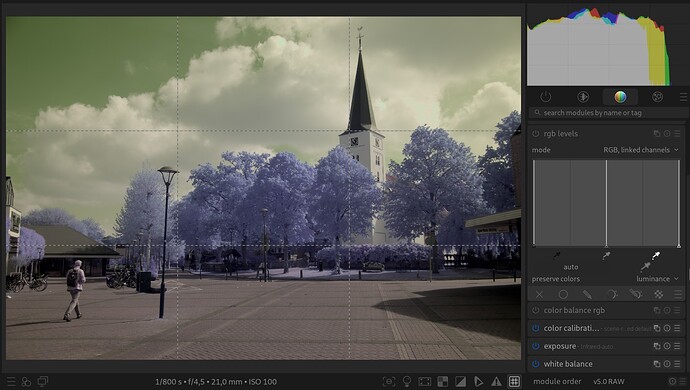
Task: Collapse the rgb levels module header
Action: click(x=561, y=134)
